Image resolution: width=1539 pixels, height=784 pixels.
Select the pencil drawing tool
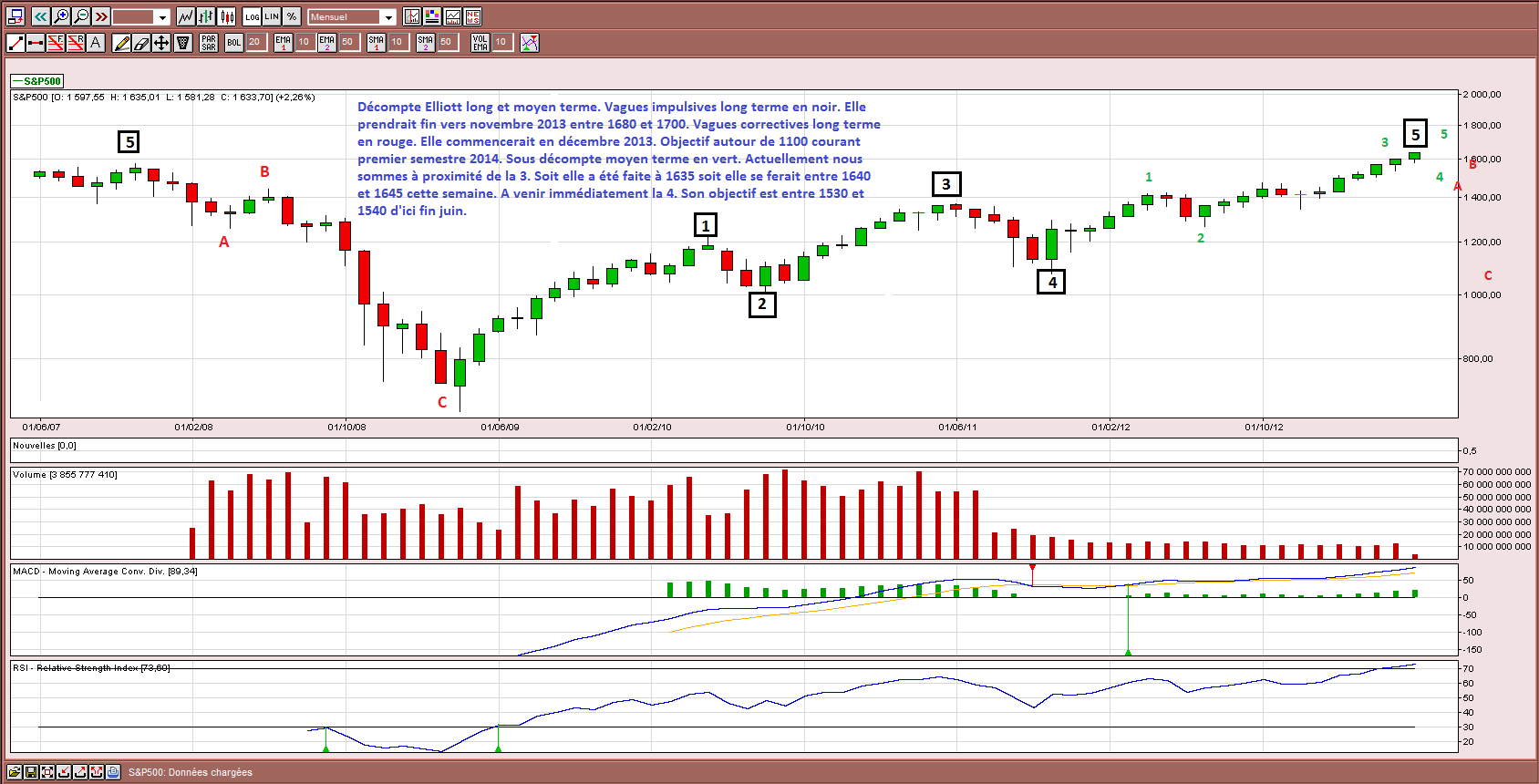click(x=121, y=42)
